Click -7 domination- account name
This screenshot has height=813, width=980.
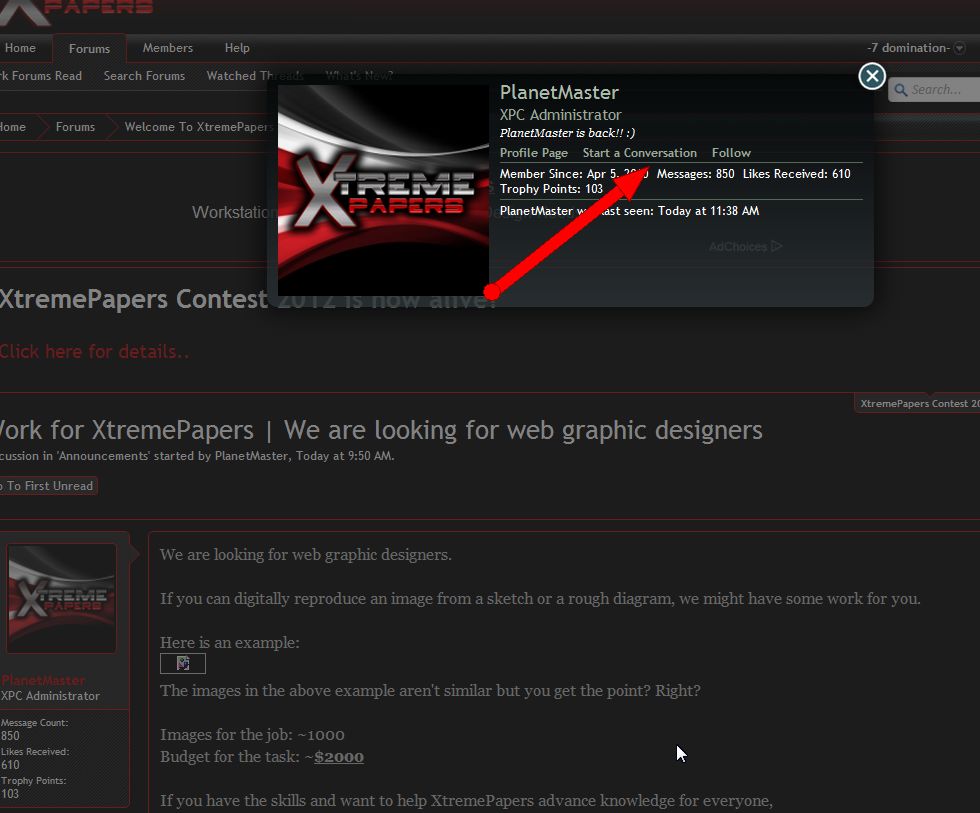908,48
